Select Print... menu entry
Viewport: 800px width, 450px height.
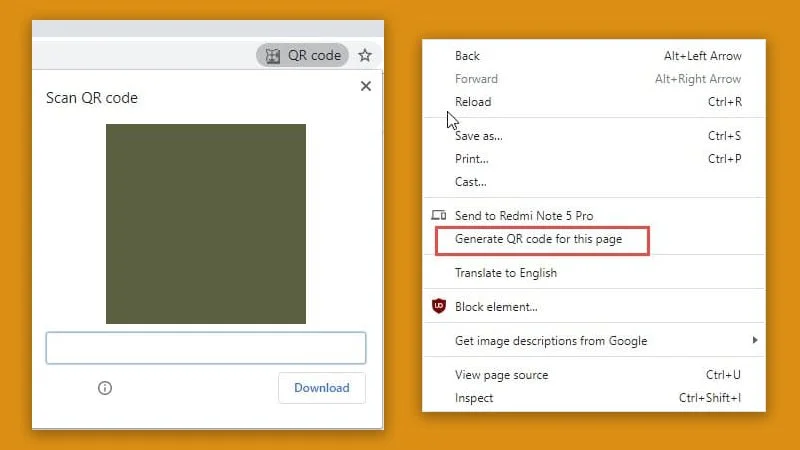[x=471, y=159]
